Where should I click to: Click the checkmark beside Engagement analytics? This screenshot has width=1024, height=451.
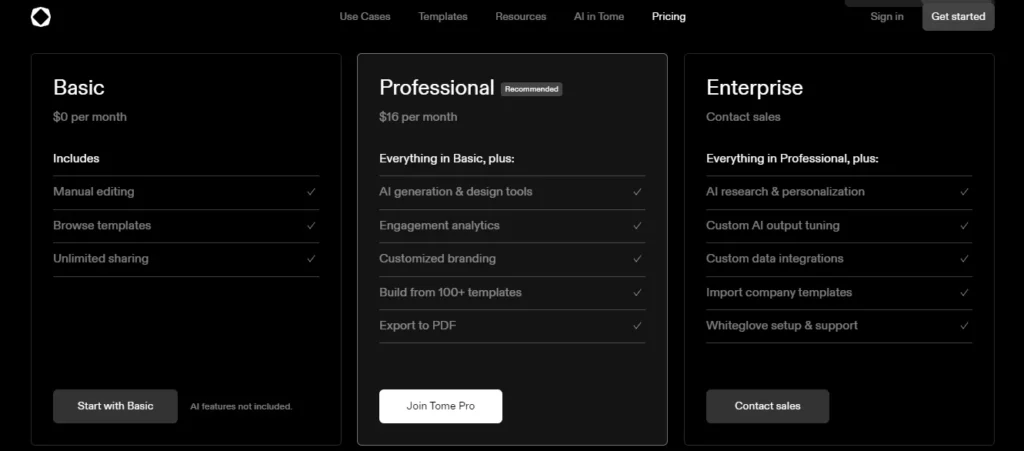click(637, 226)
